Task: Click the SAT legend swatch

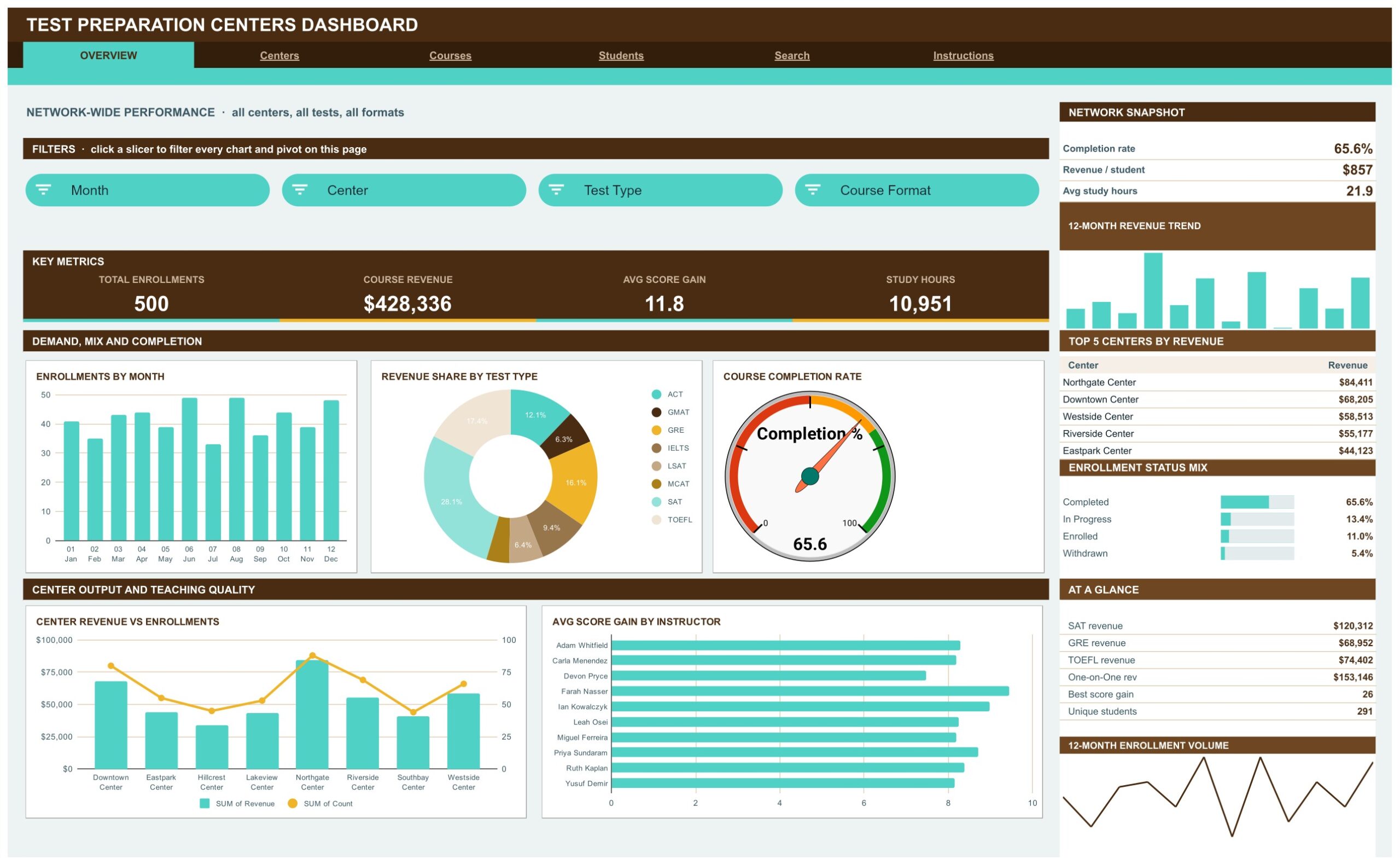Action: pyautogui.click(x=656, y=502)
